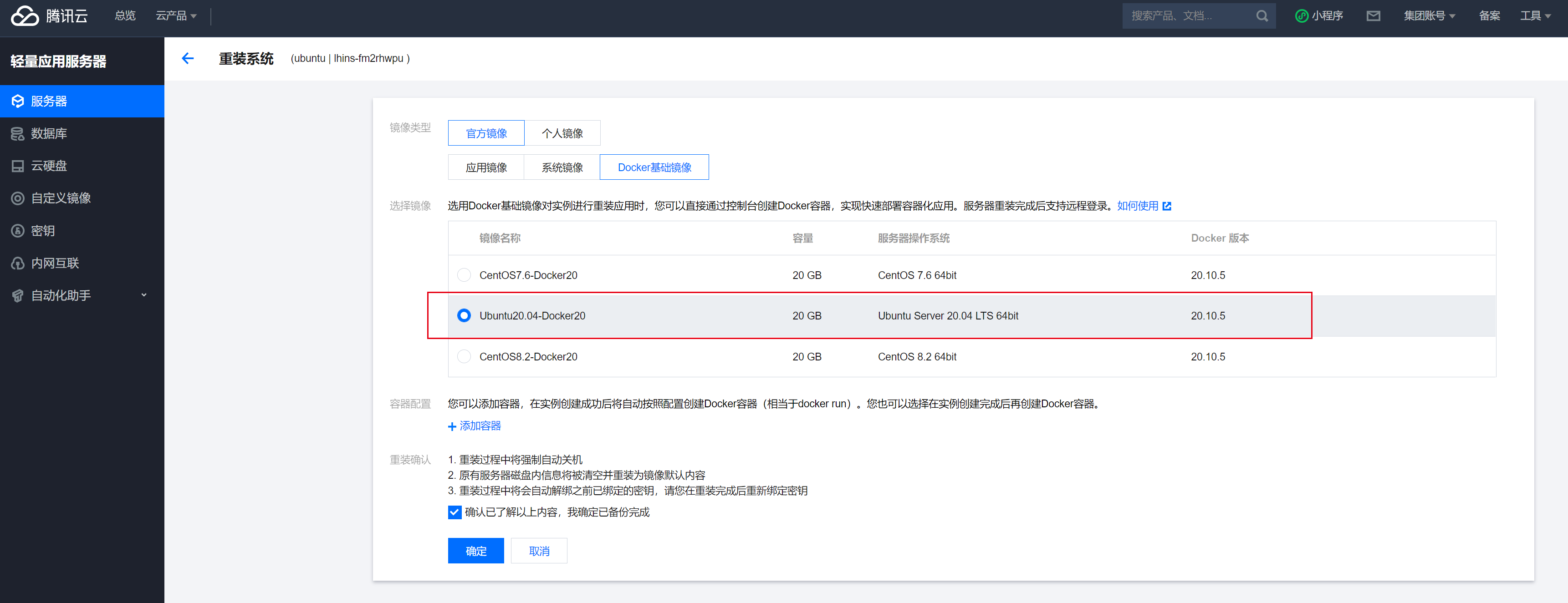
Task: Click the 20.10.5 cell in CentOS8.2 row
Action: coord(1208,357)
